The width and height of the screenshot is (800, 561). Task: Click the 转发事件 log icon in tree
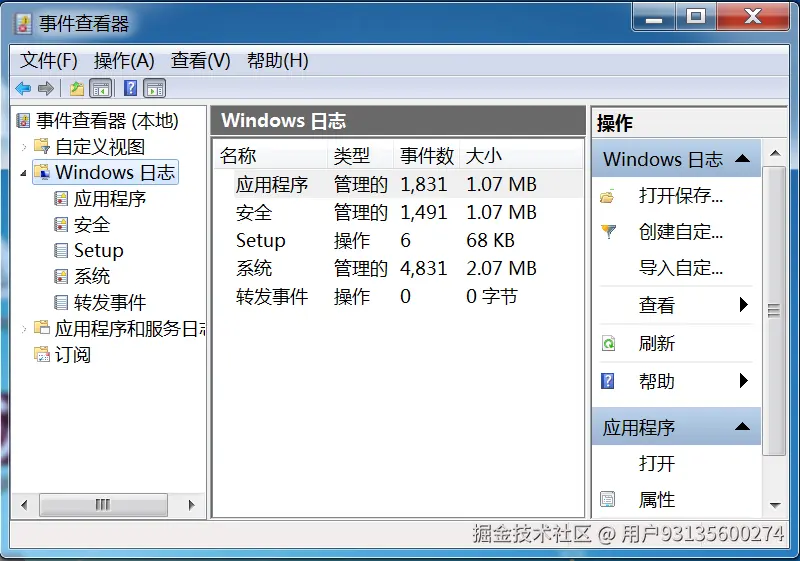[x=61, y=302]
